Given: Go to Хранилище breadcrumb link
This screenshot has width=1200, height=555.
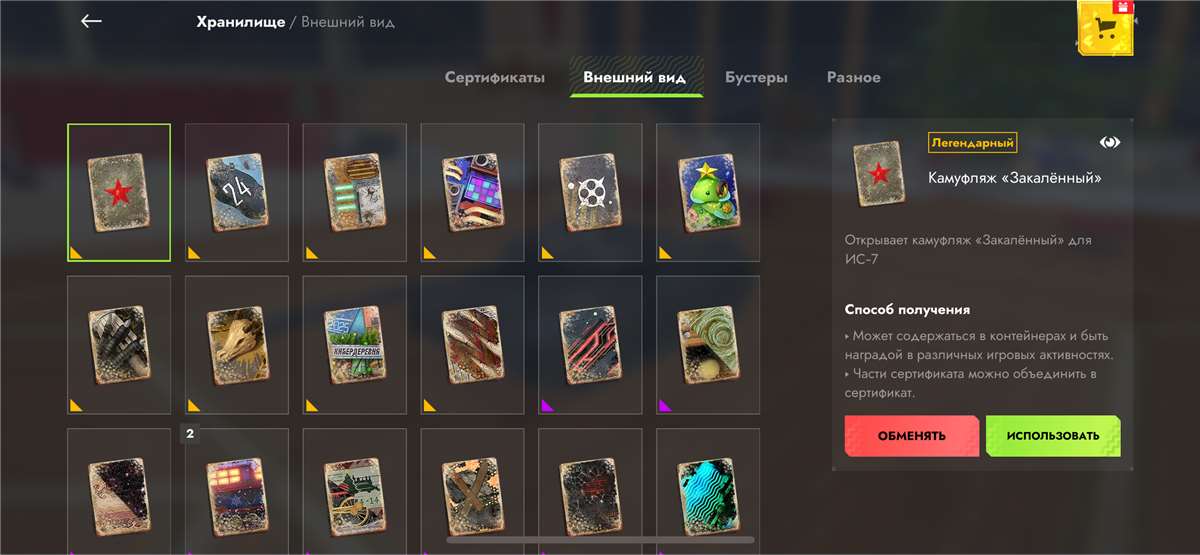Looking at the screenshot, I should [x=241, y=22].
